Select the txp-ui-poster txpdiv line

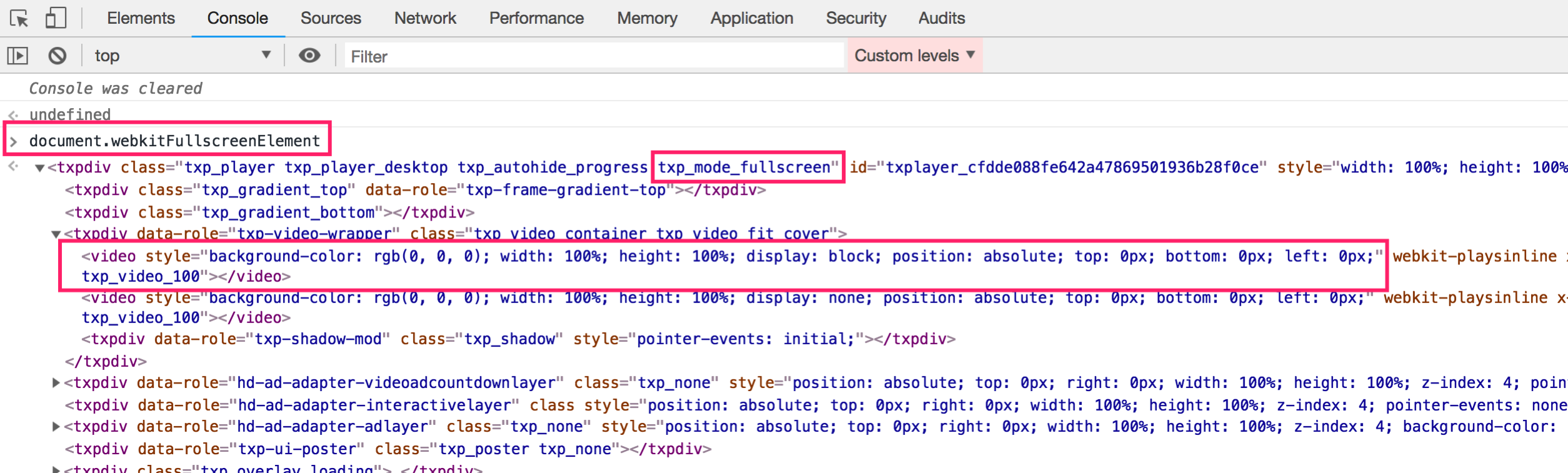(x=388, y=449)
